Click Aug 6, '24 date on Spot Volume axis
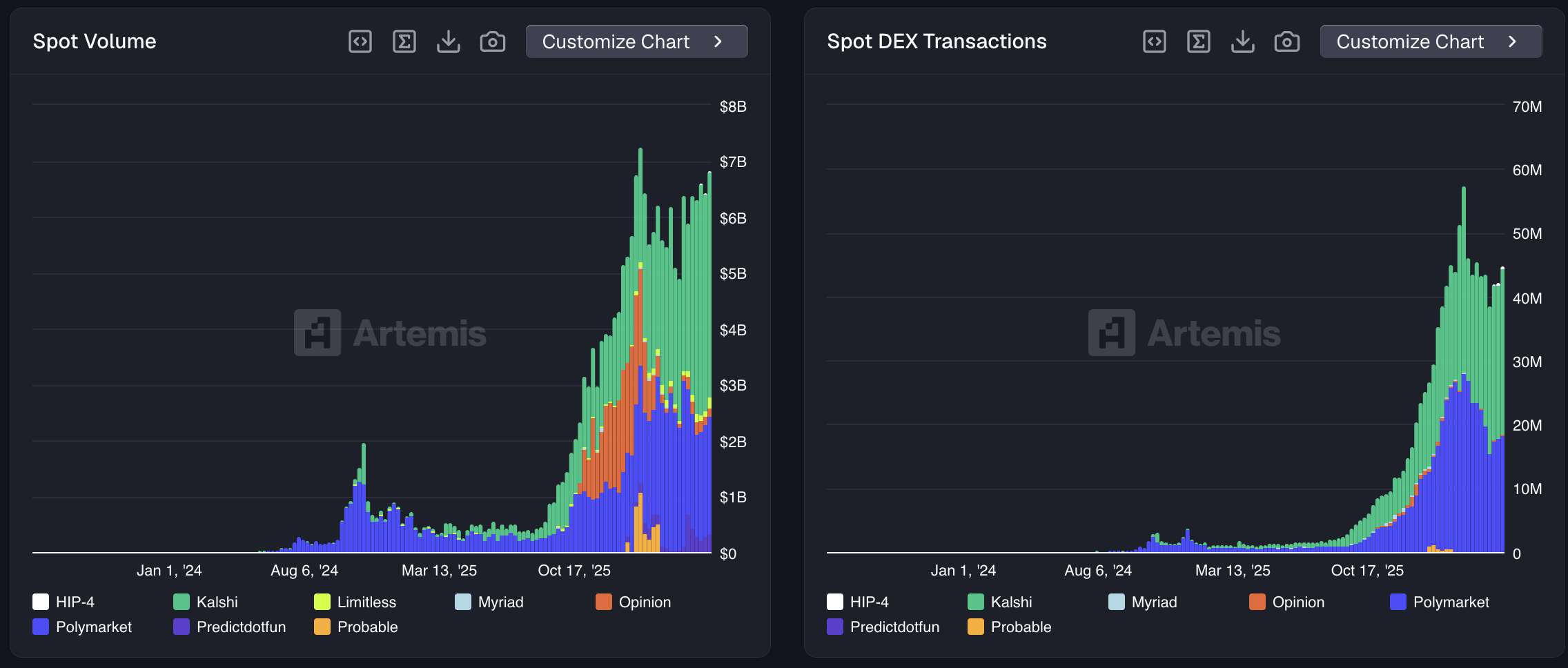Screen dimensions: 1568x668 (x=304, y=571)
